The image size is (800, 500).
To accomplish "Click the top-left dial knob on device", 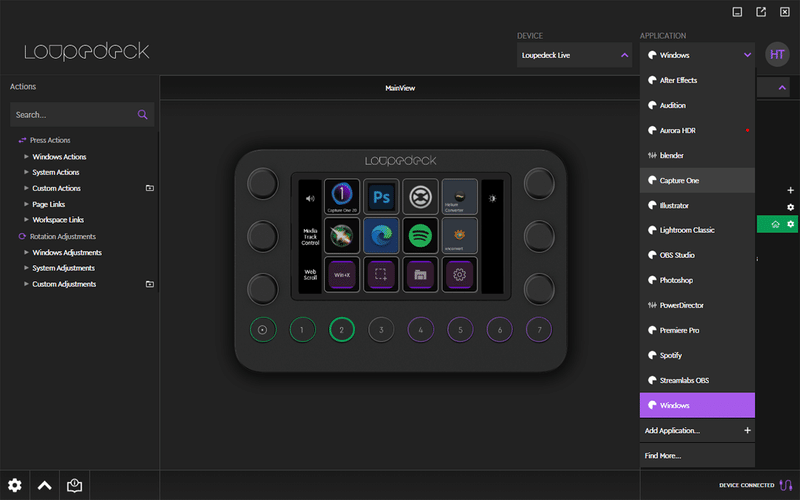I will 263,184.
